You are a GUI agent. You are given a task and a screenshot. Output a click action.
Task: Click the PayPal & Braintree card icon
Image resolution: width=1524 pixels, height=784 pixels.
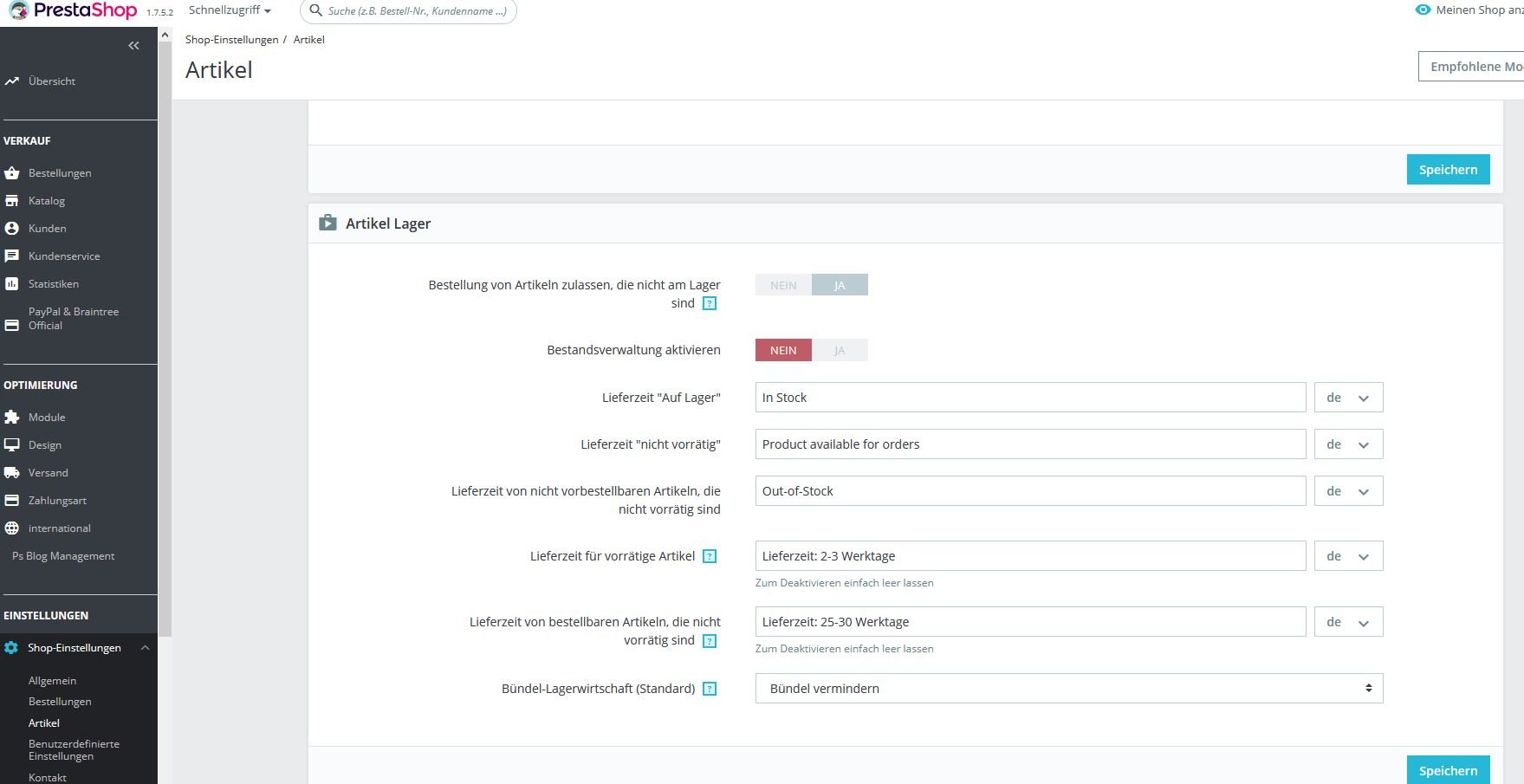pyautogui.click(x=11, y=326)
